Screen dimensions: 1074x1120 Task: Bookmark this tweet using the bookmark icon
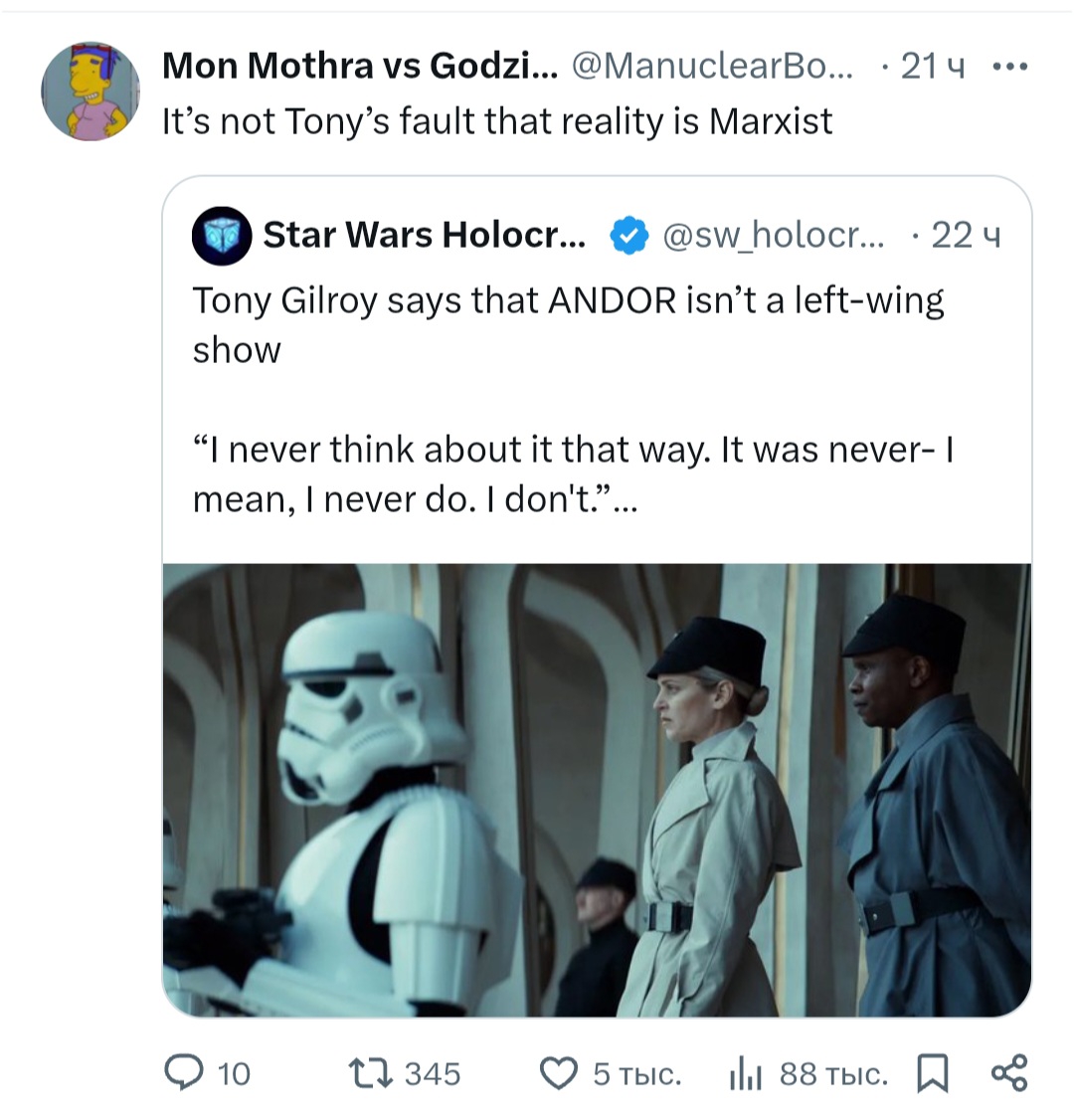point(932,1073)
